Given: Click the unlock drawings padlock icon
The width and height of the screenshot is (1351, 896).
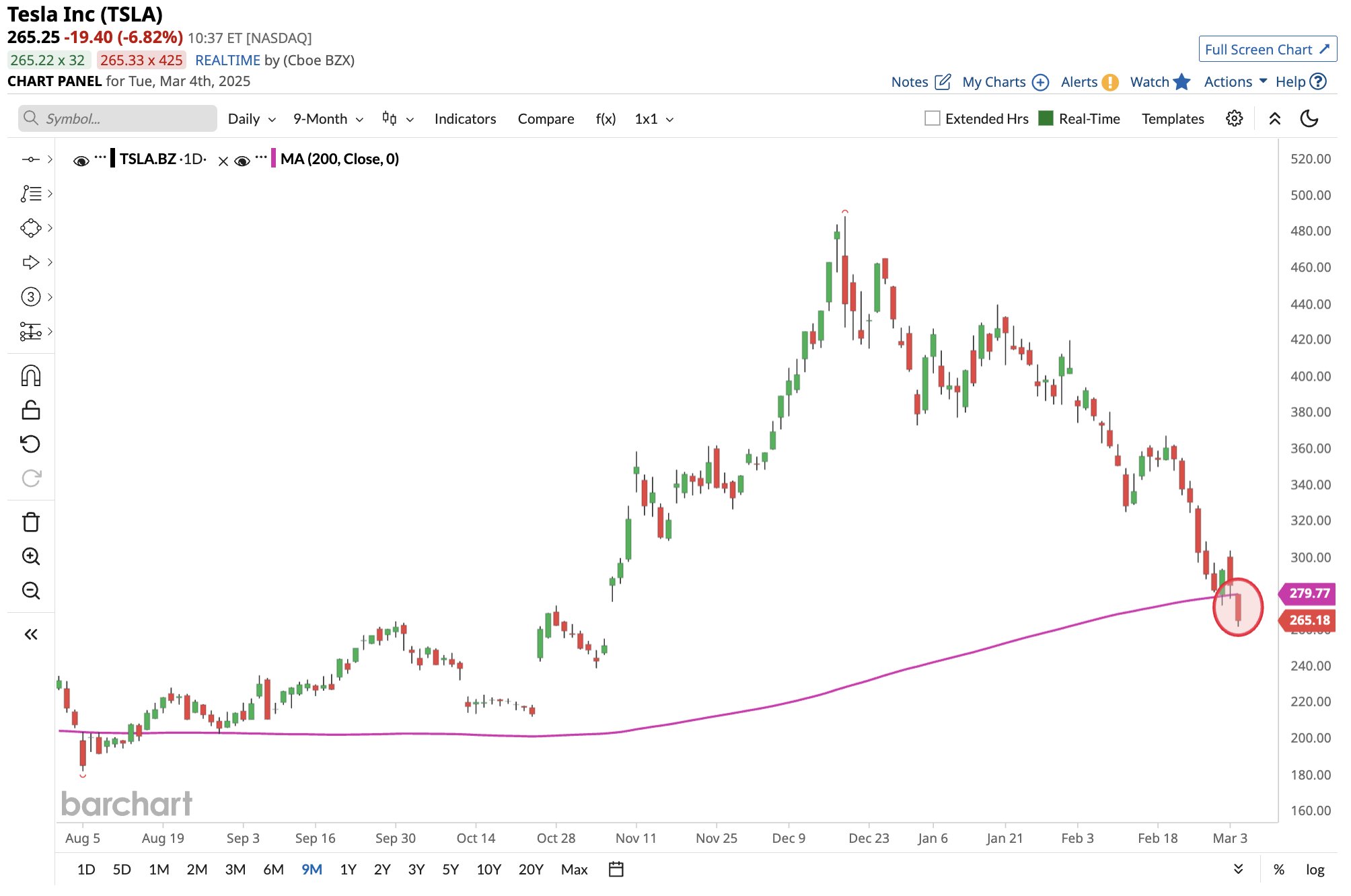Looking at the screenshot, I should (31, 410).
